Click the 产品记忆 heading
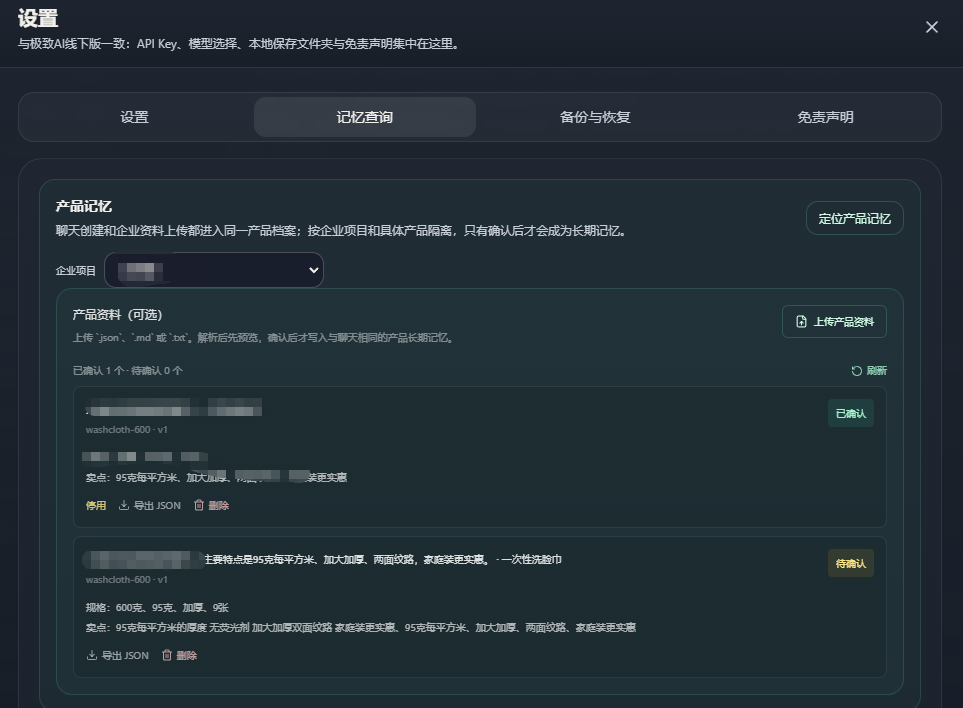Screen dimensions: 963x708 pos(84,206)
